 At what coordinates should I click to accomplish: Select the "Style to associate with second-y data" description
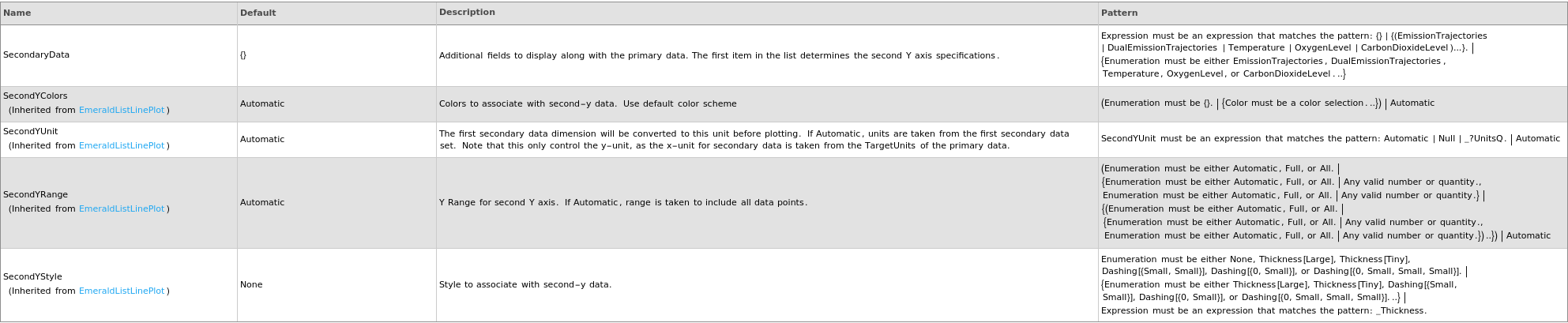pyautogui.click(x=525, y=285)
